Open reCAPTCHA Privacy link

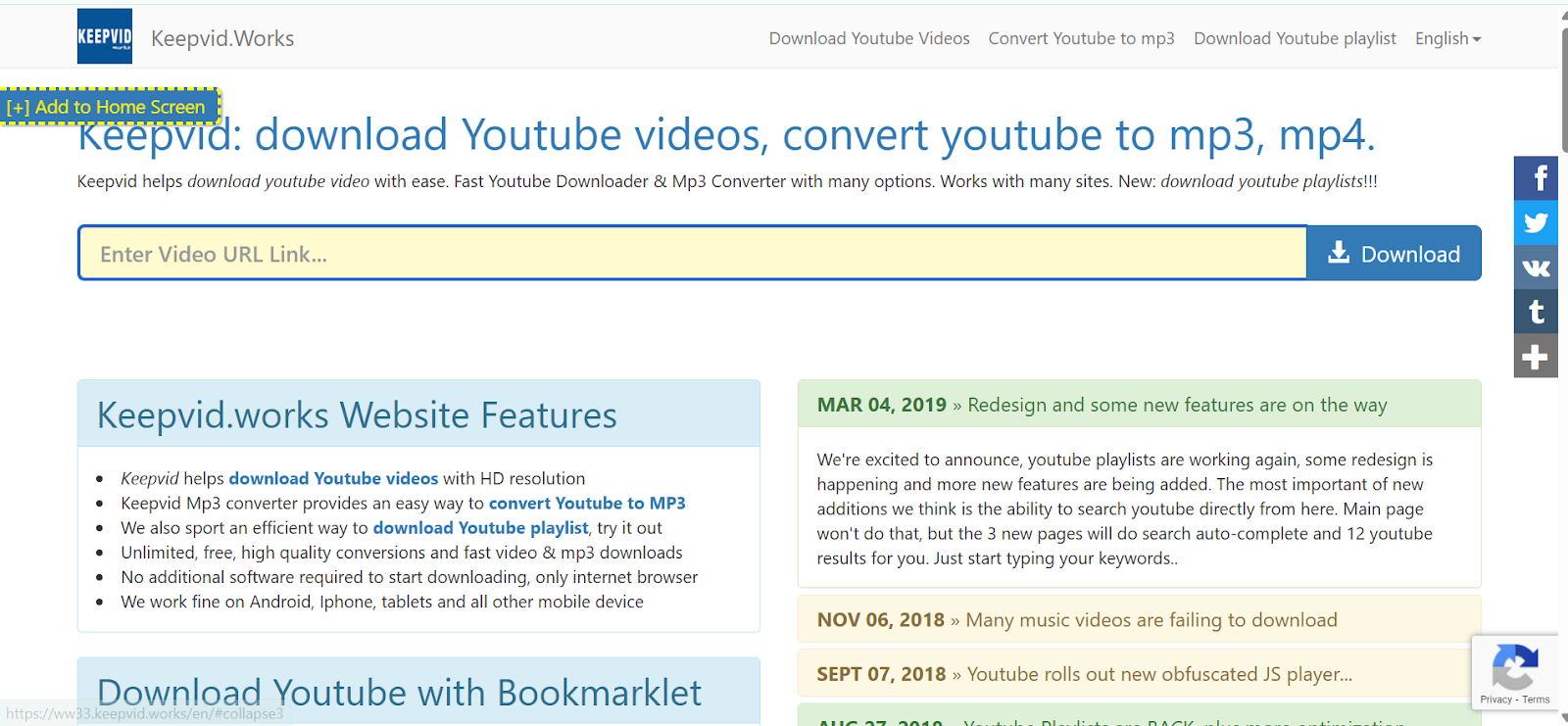1495,700
